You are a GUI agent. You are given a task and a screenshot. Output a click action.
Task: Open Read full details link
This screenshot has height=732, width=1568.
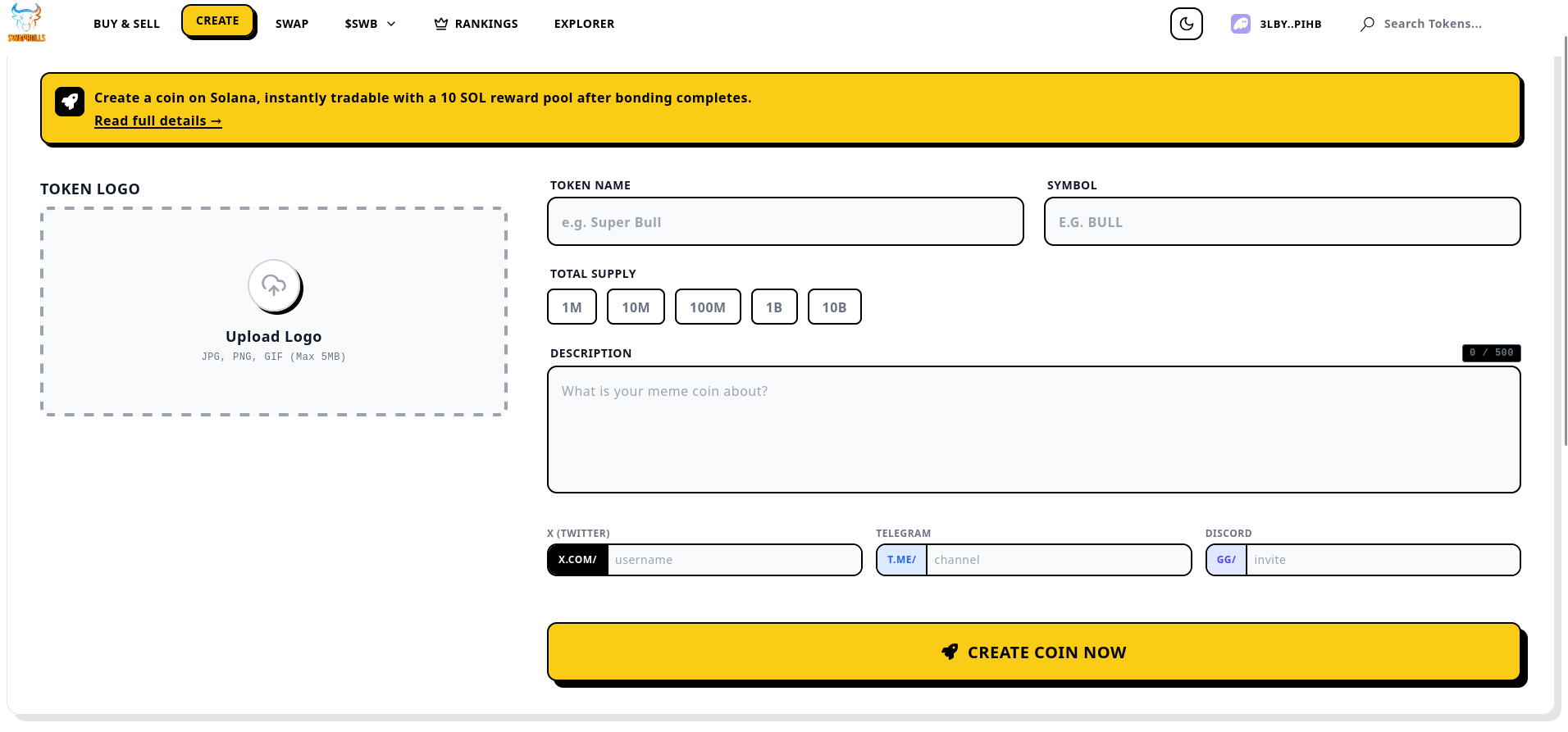coord(157,120)
